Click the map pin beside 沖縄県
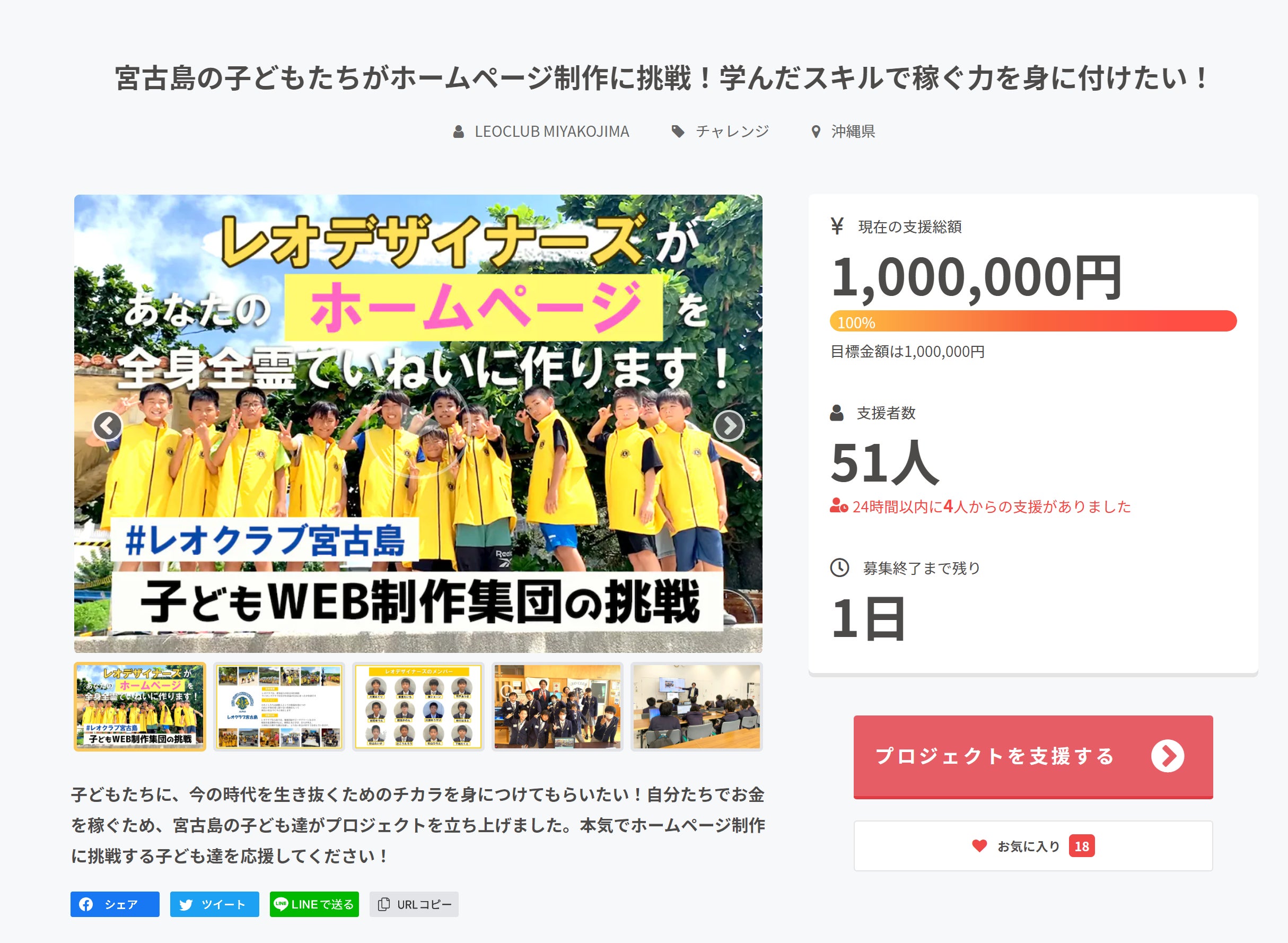The image size is (1288, 943). click(816, 132)
